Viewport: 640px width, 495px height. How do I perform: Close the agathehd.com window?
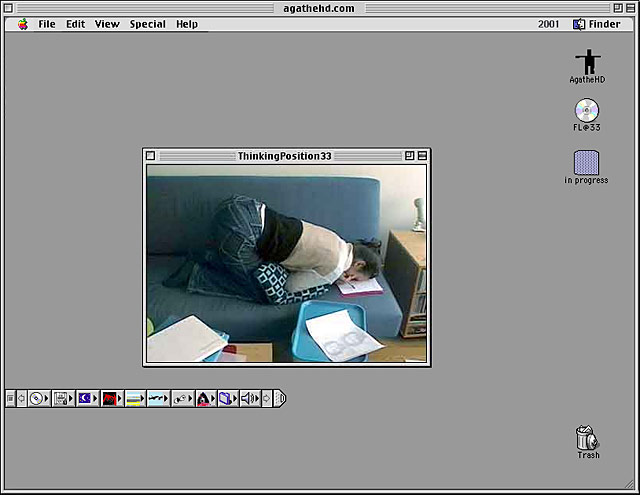click(8, 8)
